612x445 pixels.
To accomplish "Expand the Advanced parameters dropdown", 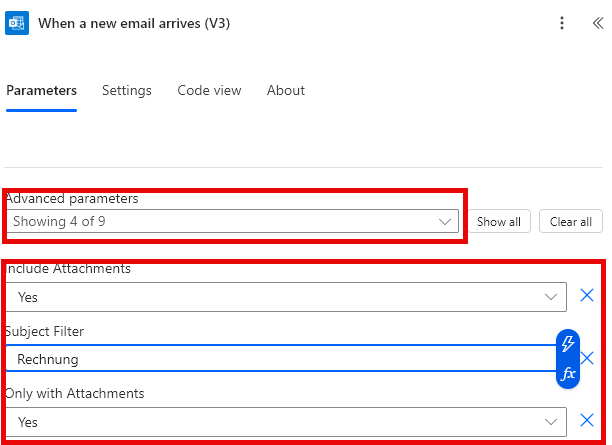I will click(232, 221).
